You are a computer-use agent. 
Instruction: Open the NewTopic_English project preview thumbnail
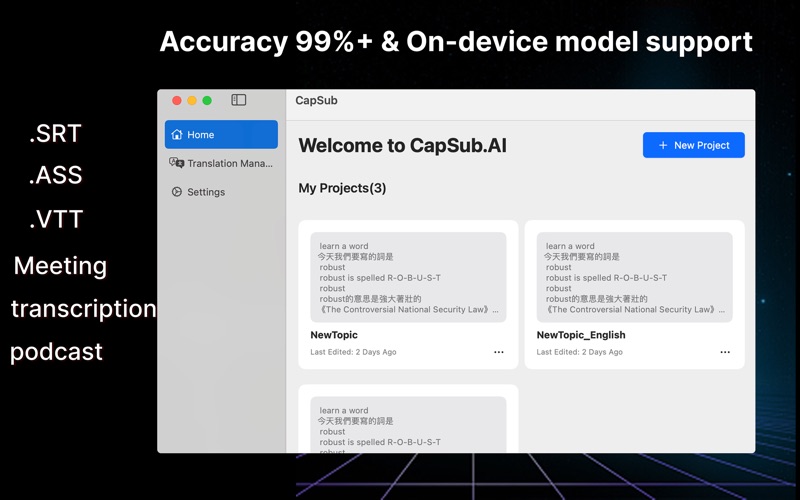pyautogui.click(x=635, y=278)
